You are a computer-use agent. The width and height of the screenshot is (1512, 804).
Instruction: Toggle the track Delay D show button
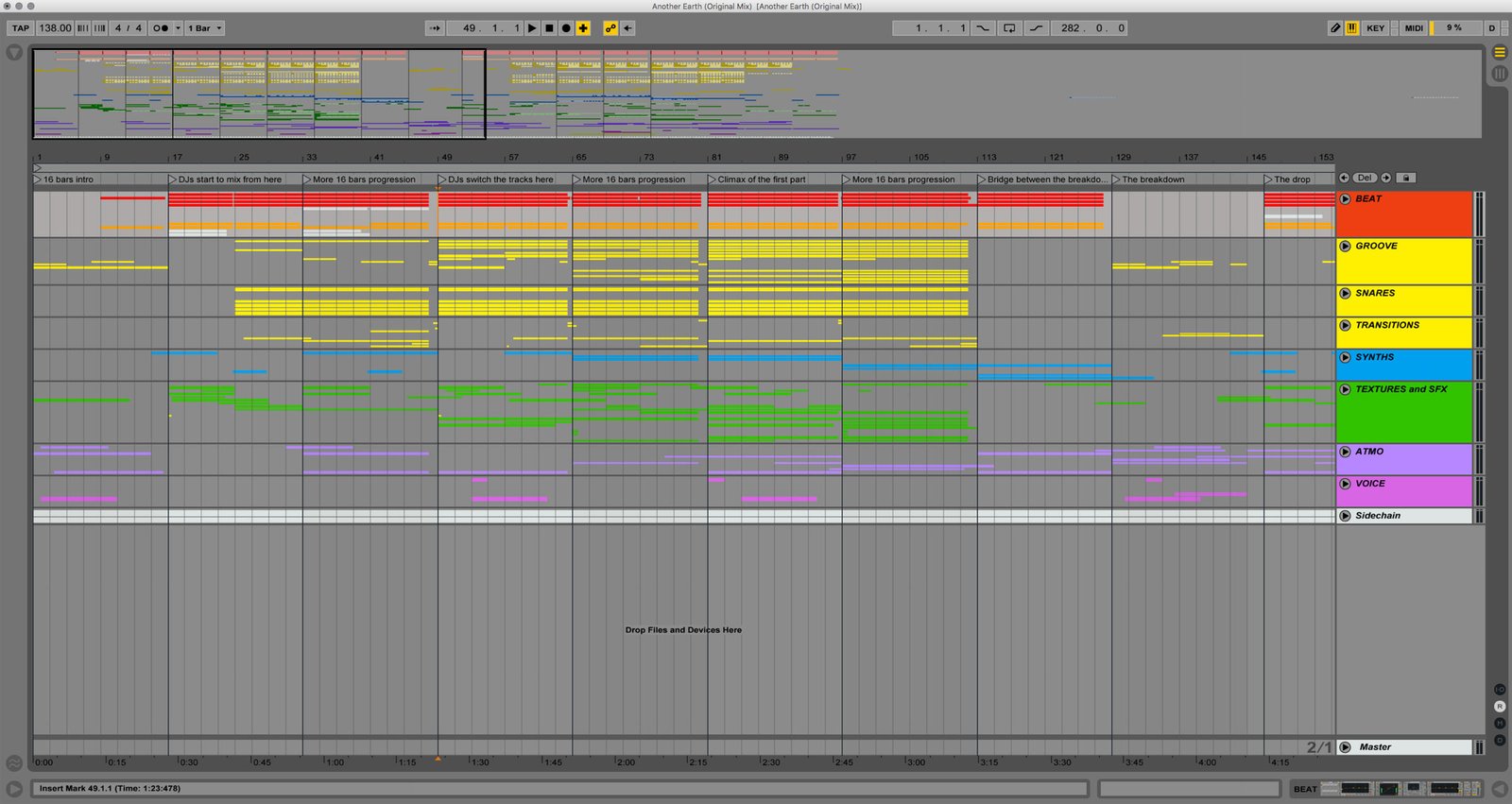click(1500, 740)
